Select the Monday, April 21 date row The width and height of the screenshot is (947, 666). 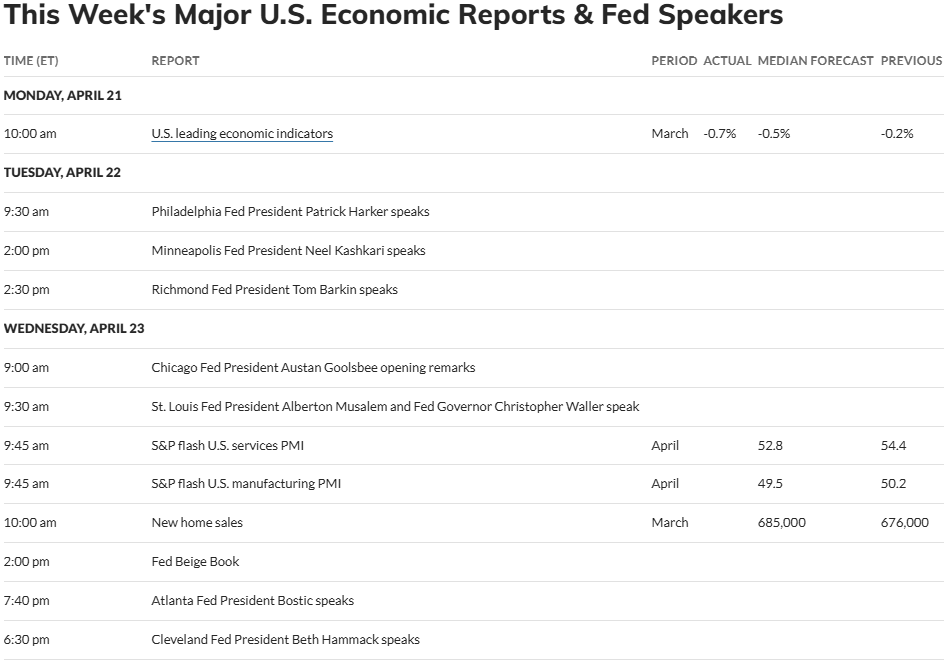[x=474, y=95]
